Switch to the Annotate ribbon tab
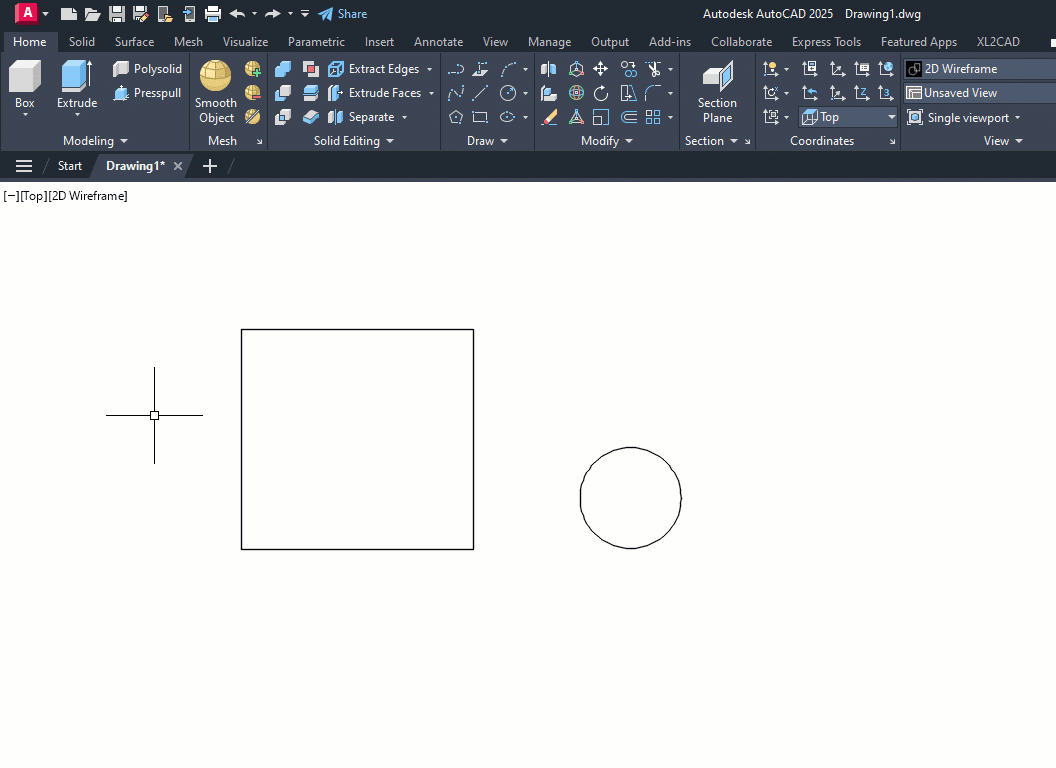Screen dimensions: 1056x768 coord(438,42)
